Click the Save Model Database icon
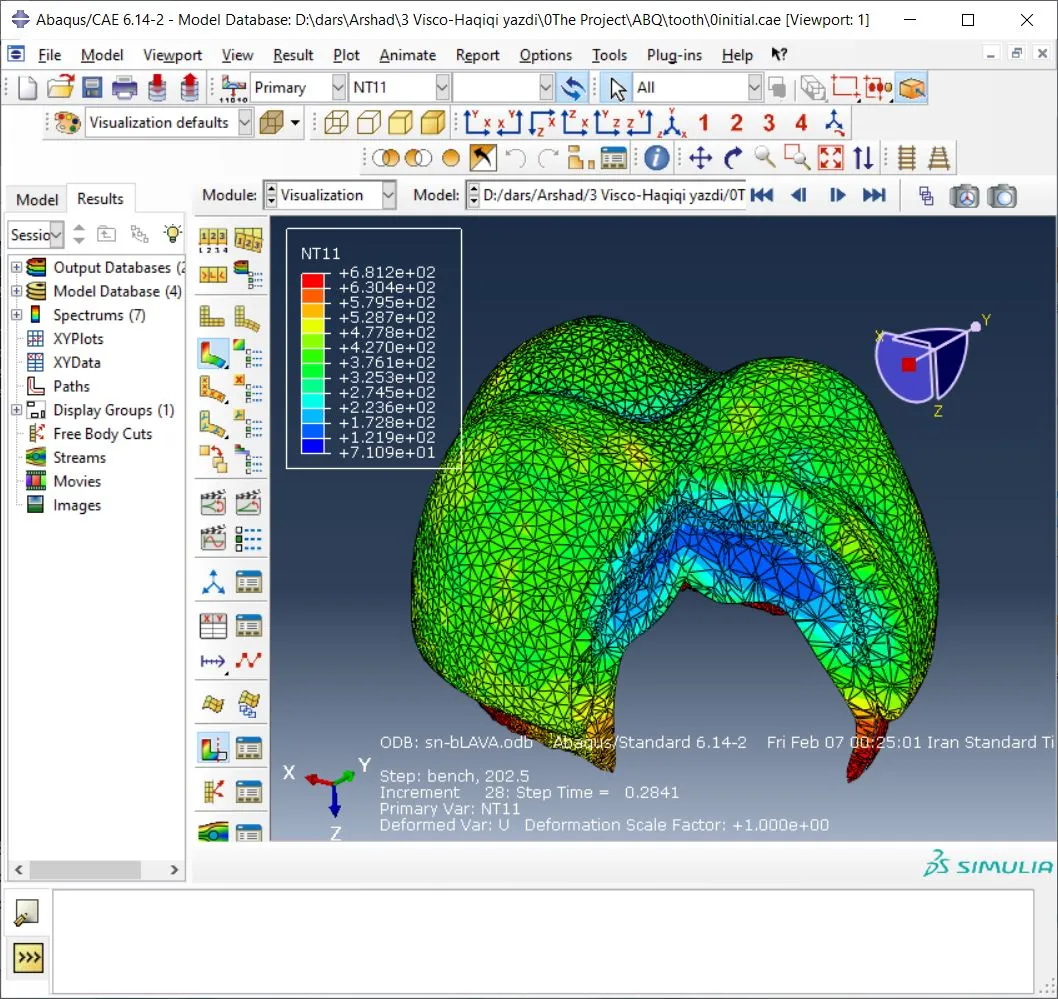Viewport: 1058px width, 999px height. (93, 88)
